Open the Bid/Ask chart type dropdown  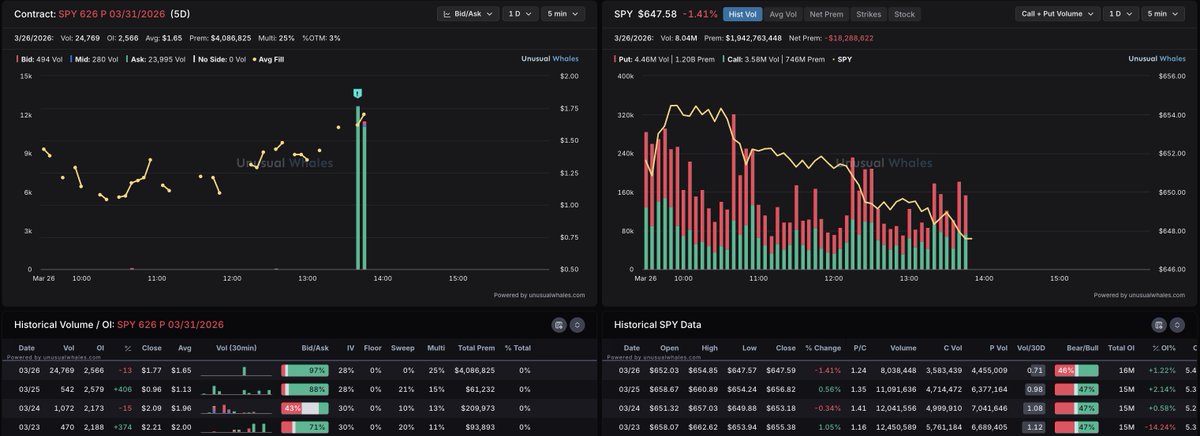pyautogui.click(x=470, y=14)
